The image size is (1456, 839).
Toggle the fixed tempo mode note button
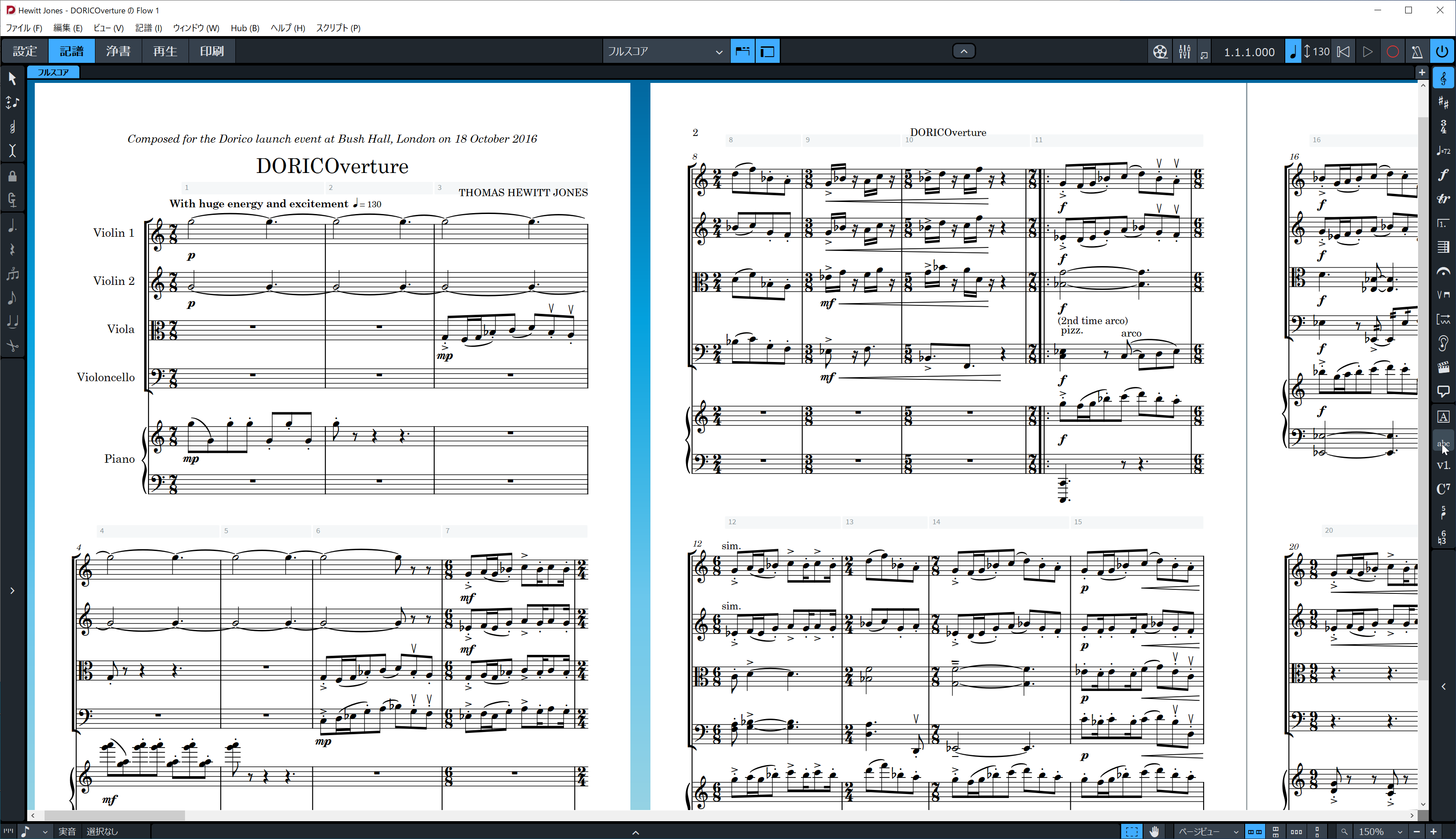(x=1293, y=52)
